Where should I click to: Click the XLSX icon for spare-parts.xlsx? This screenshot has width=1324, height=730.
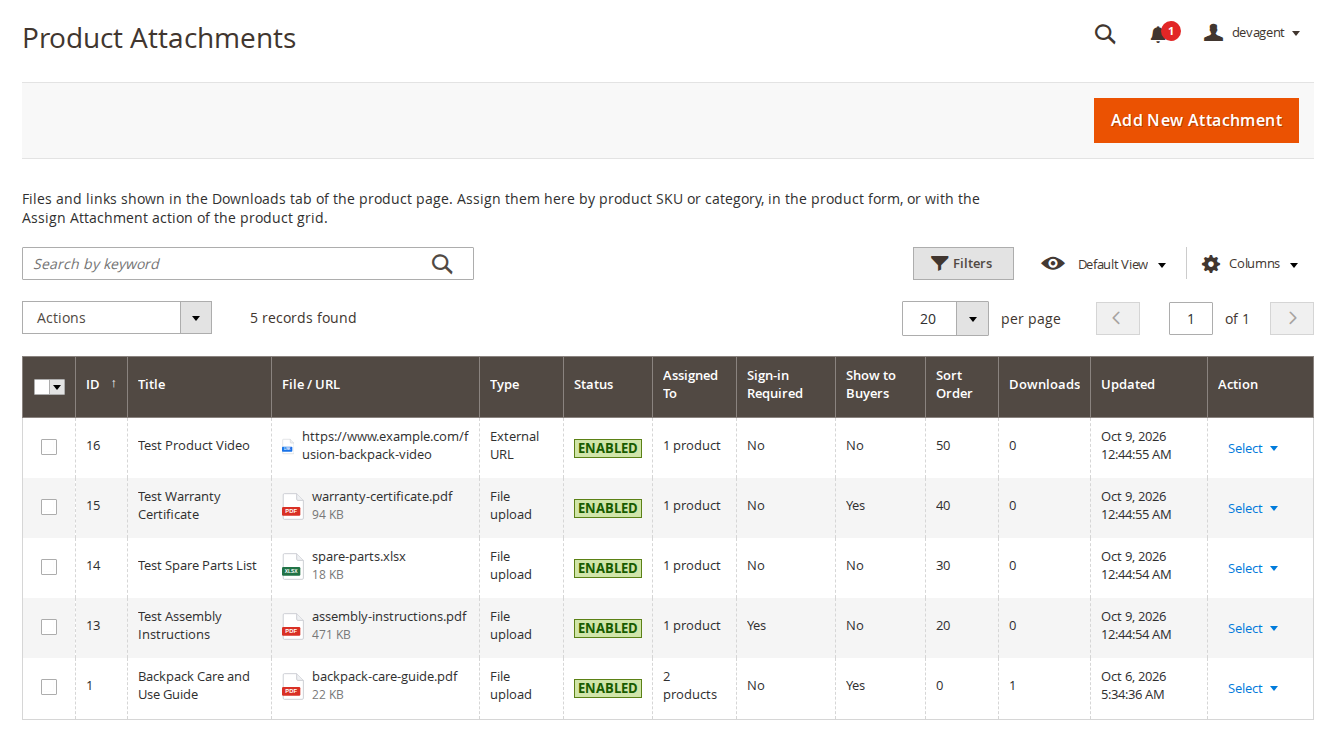tap(291, 565)
